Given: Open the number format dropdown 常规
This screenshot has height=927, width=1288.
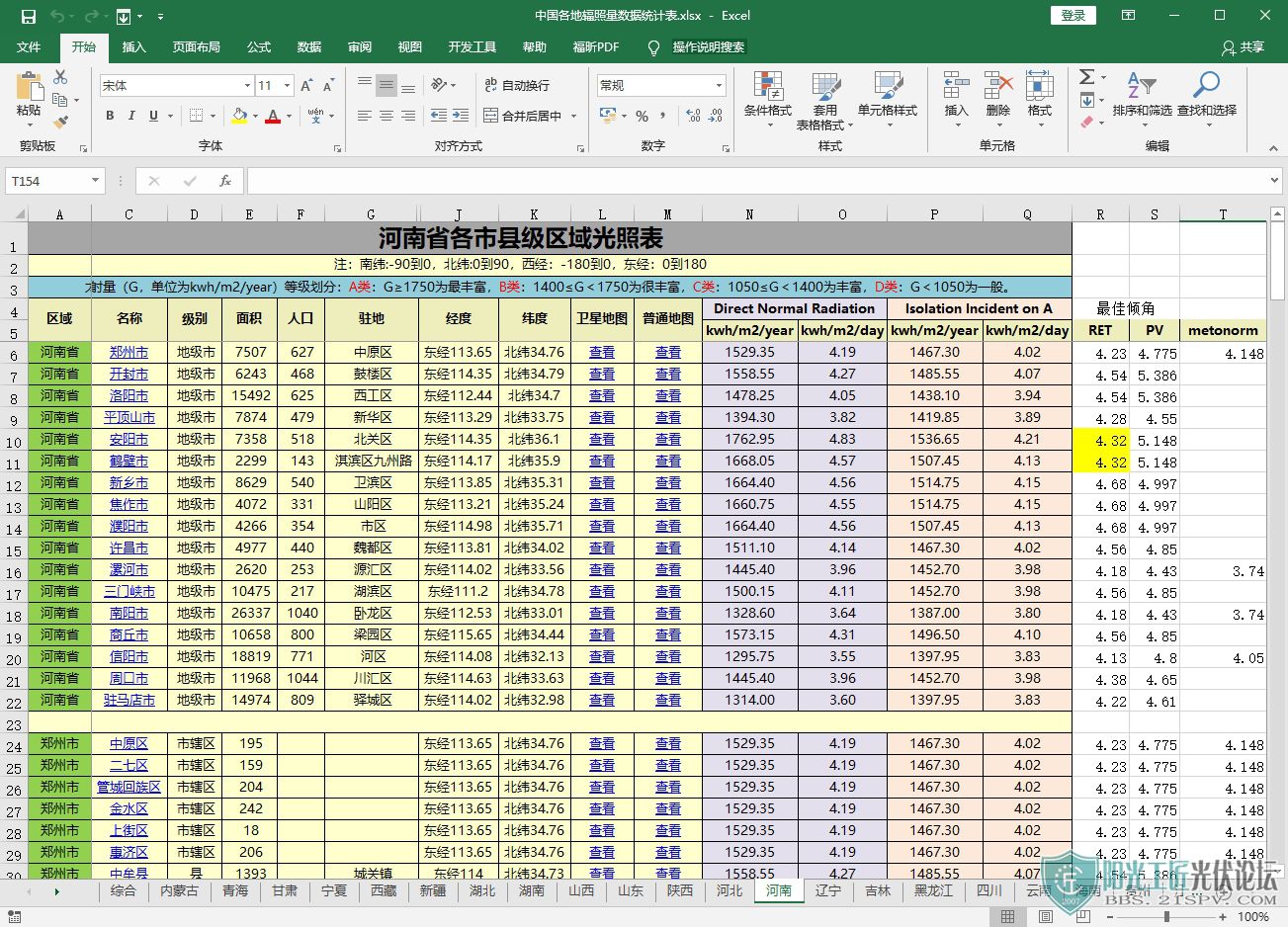Looking at the screenshot, I should 719,86.
